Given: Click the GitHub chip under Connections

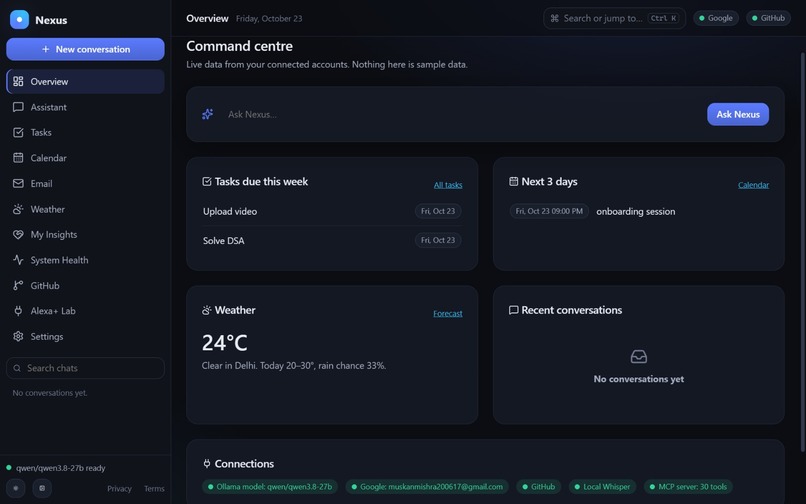Looking at the screenshot, I should [539, 487].
